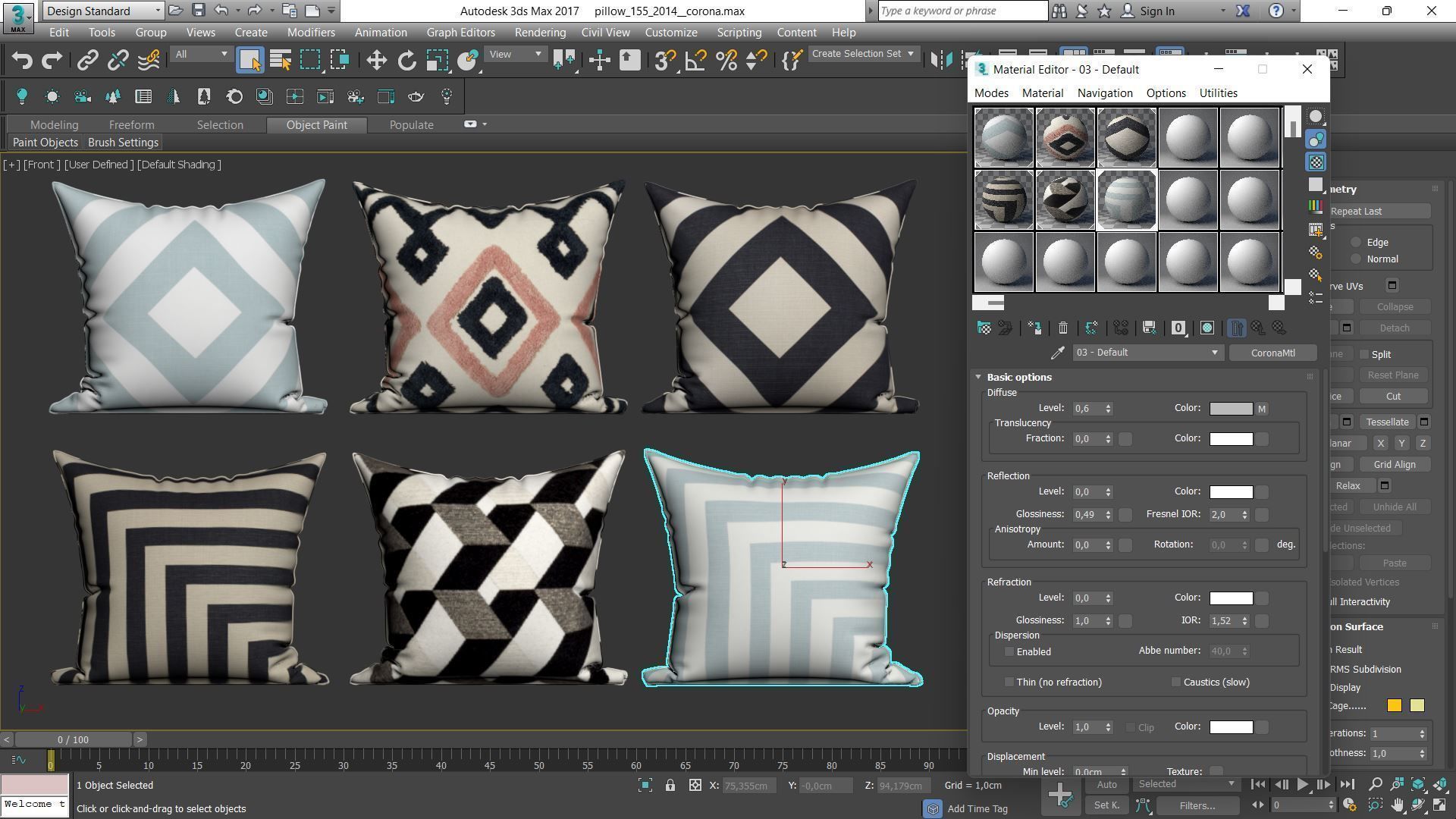Click Reset Map/Mtl trash icon
1456x819 pixels.
coord(1062,328)
